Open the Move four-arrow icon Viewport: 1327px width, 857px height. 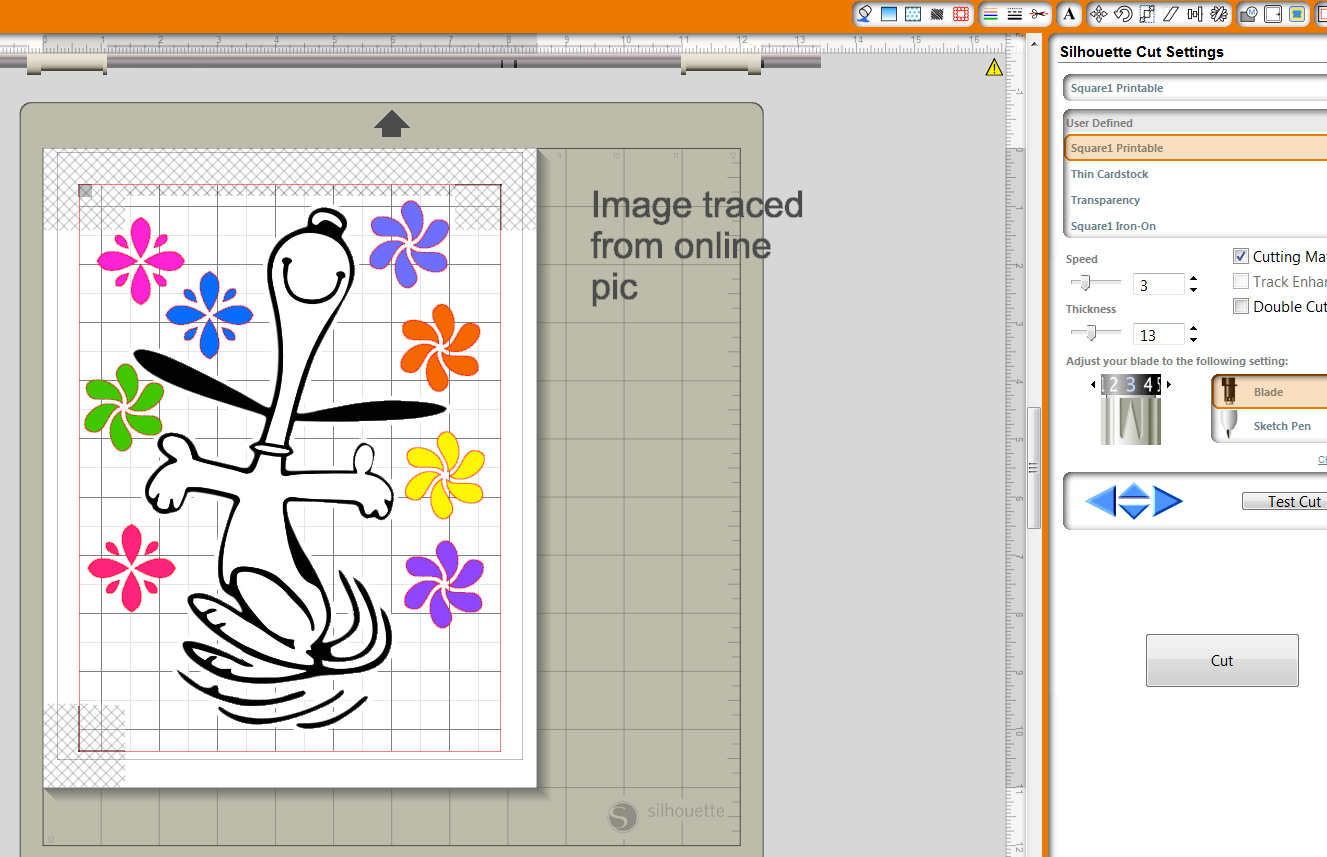pyautogui.click(x=1099, y=14)
